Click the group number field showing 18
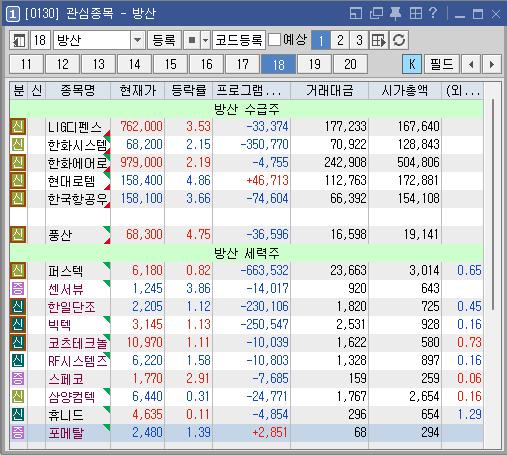507x455 pixels. pyautogui.click(x=40, y=40)
